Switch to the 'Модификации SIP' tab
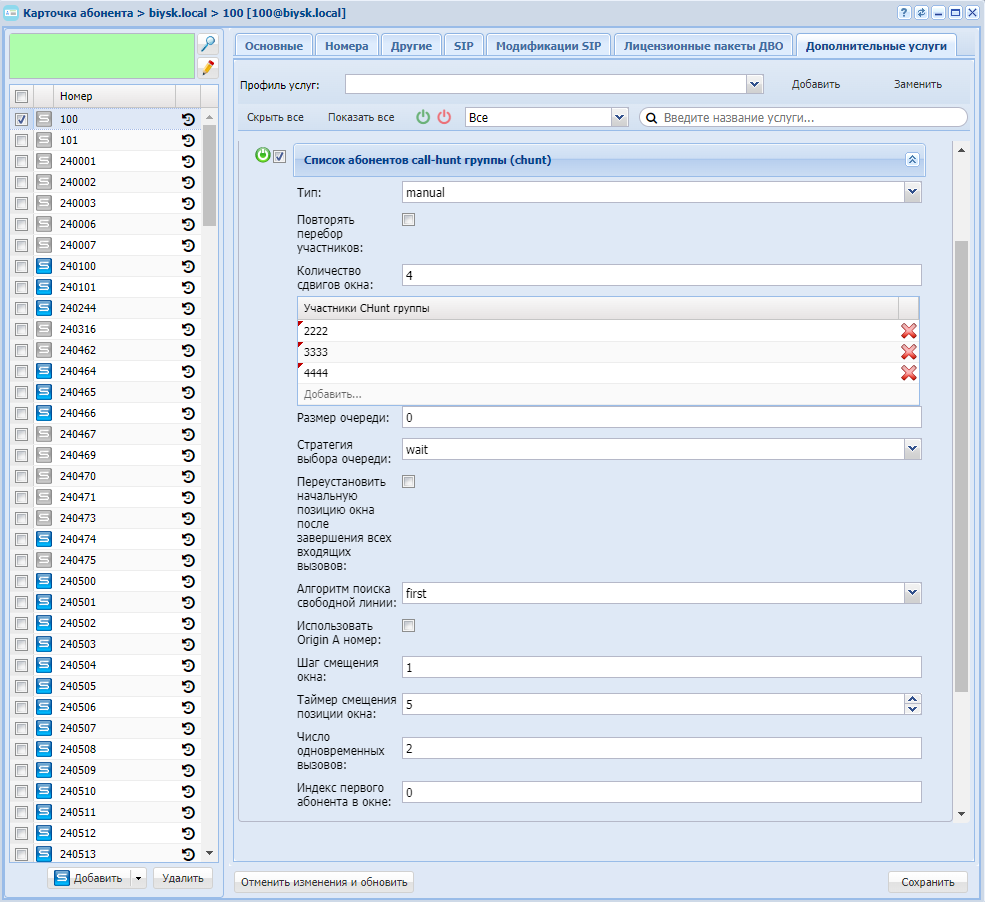 pos(548,46)
